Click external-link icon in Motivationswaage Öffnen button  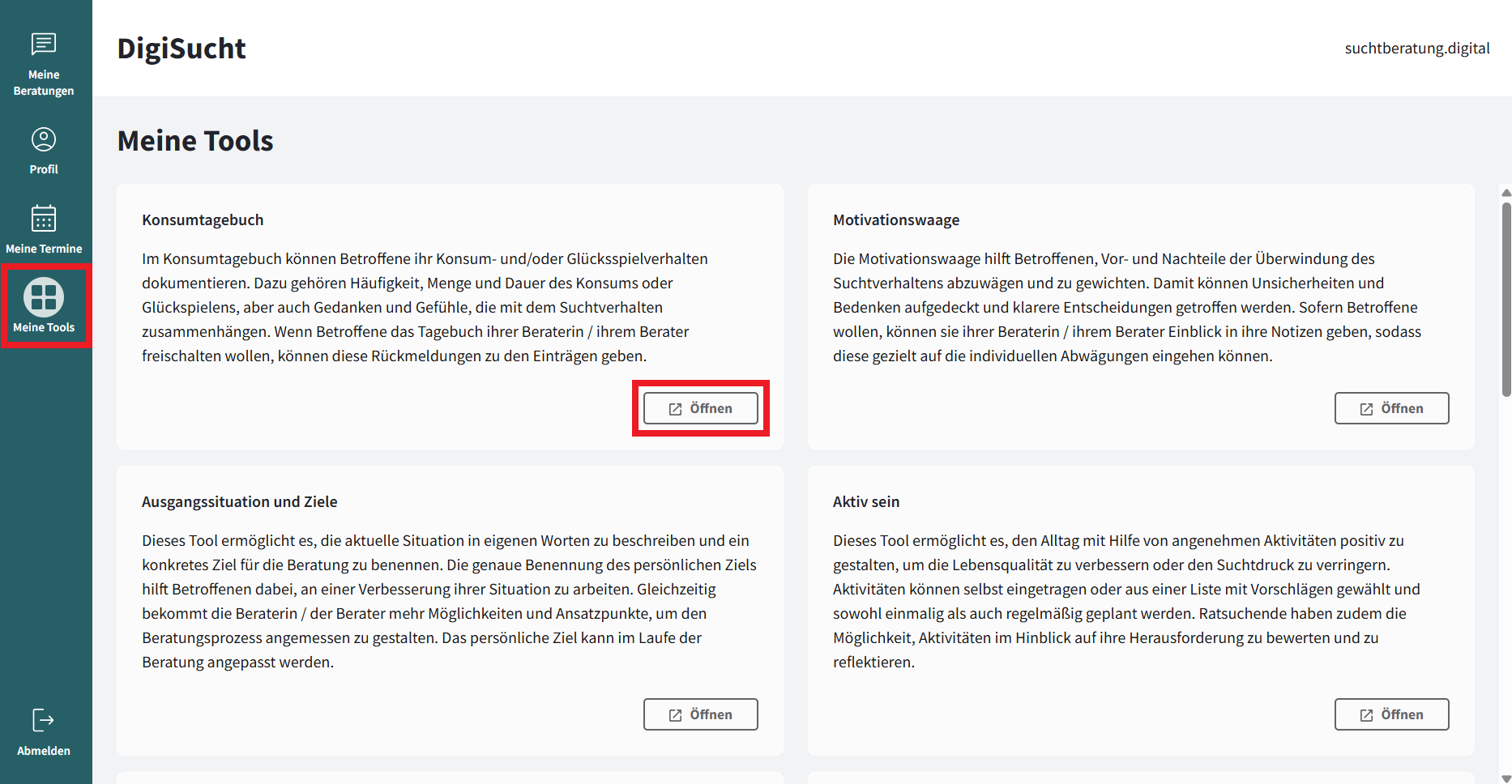(1366, 409)
